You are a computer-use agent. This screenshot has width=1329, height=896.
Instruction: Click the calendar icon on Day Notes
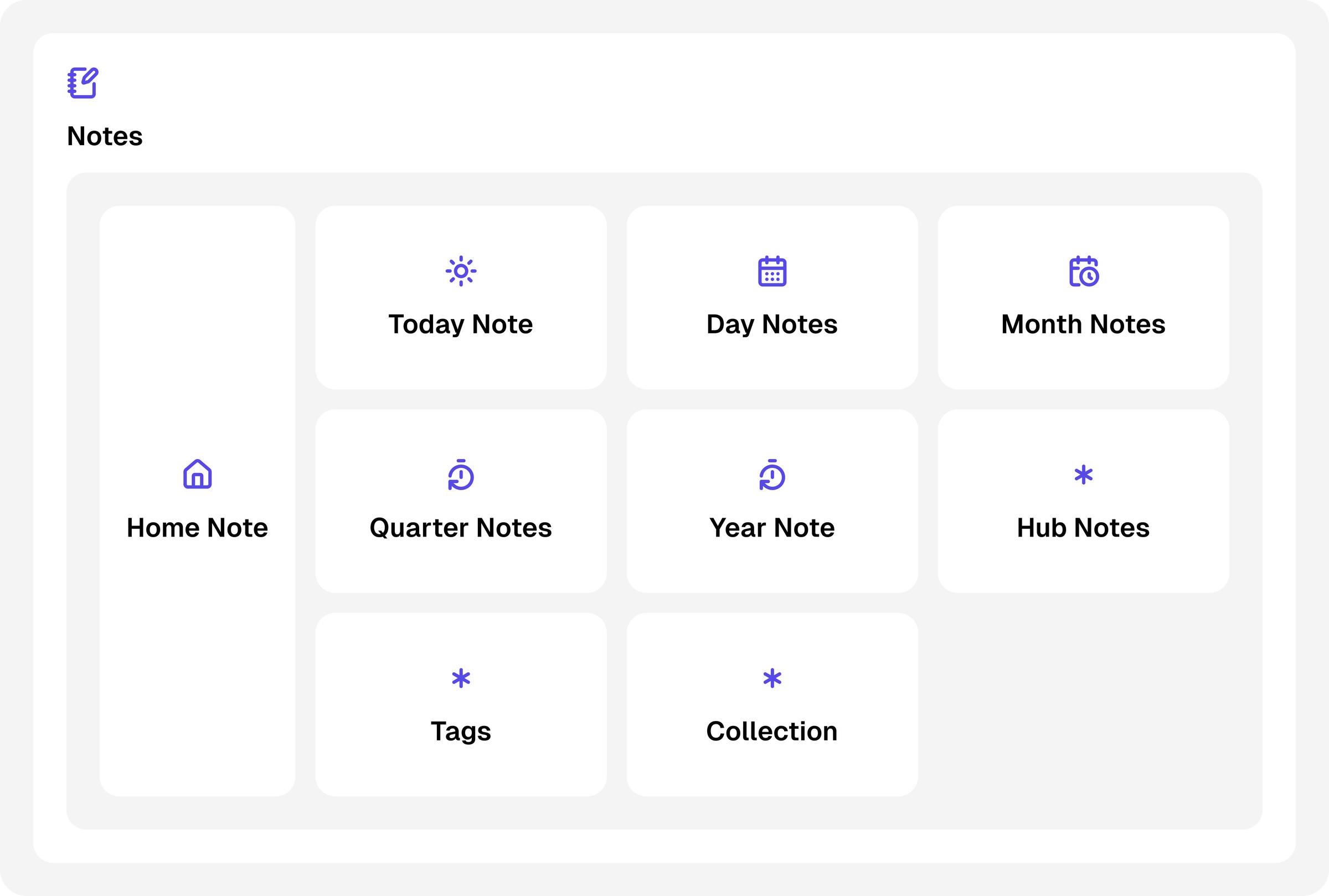[x=772, y=271]
